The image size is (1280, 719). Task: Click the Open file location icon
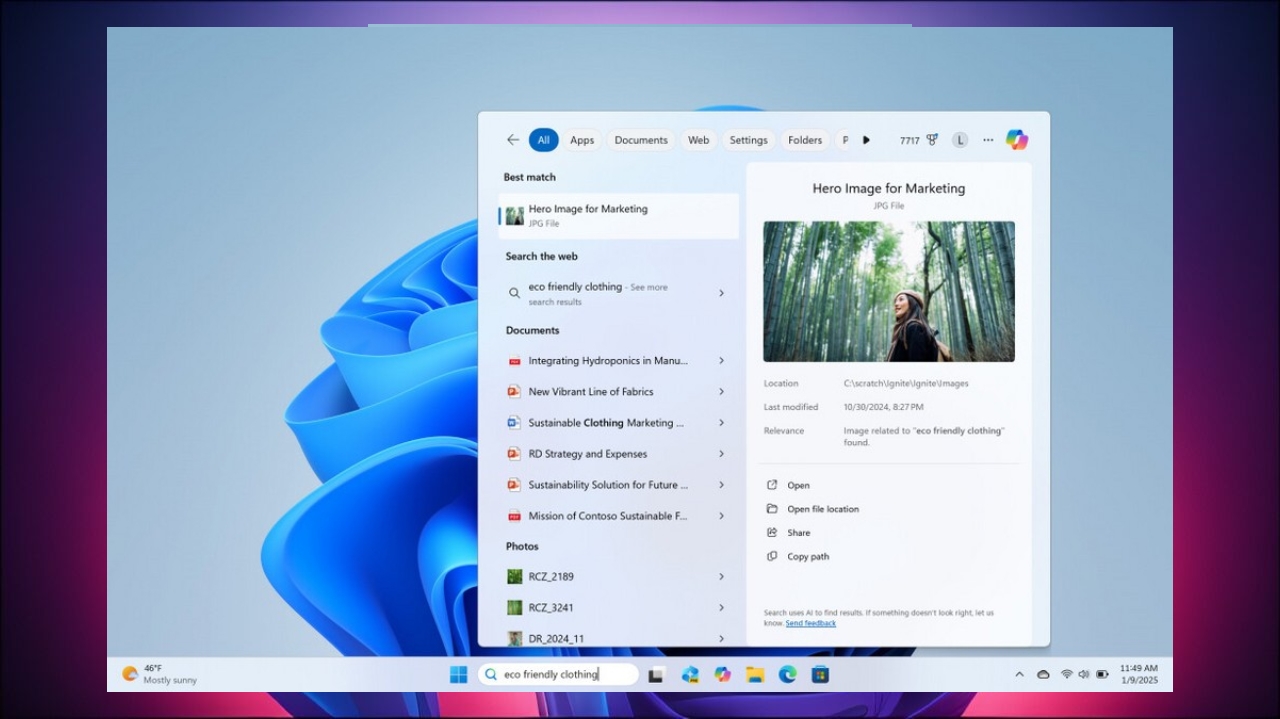[771, 508]
